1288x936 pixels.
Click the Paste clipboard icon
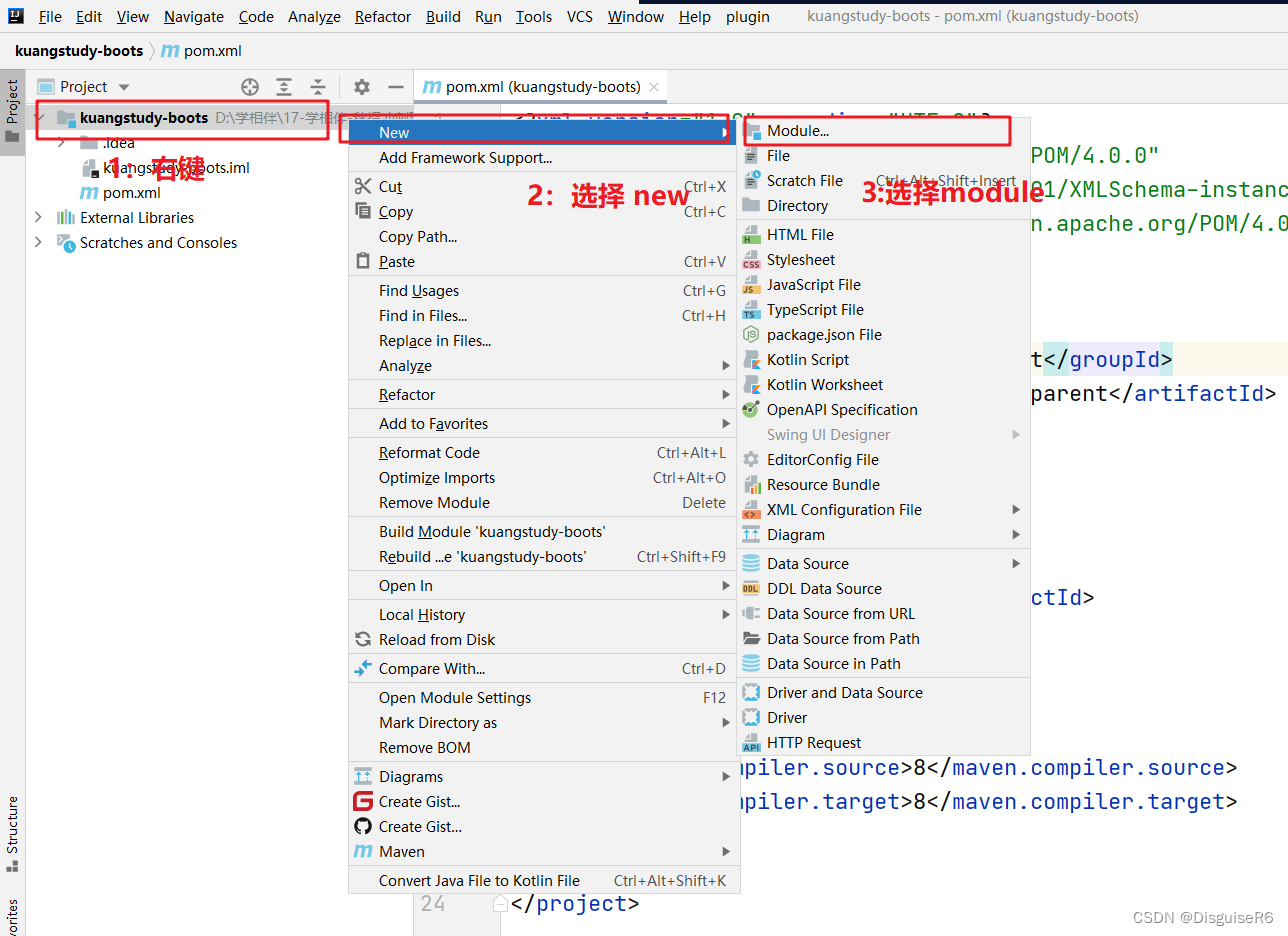click(x=363, y=262)
